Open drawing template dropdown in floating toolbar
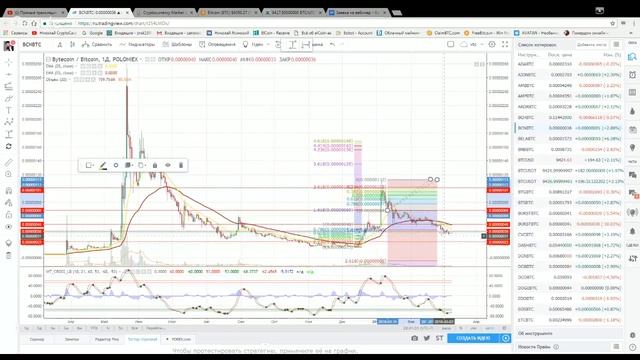This screenshot has height=360, width=640. tap(89, 165)
